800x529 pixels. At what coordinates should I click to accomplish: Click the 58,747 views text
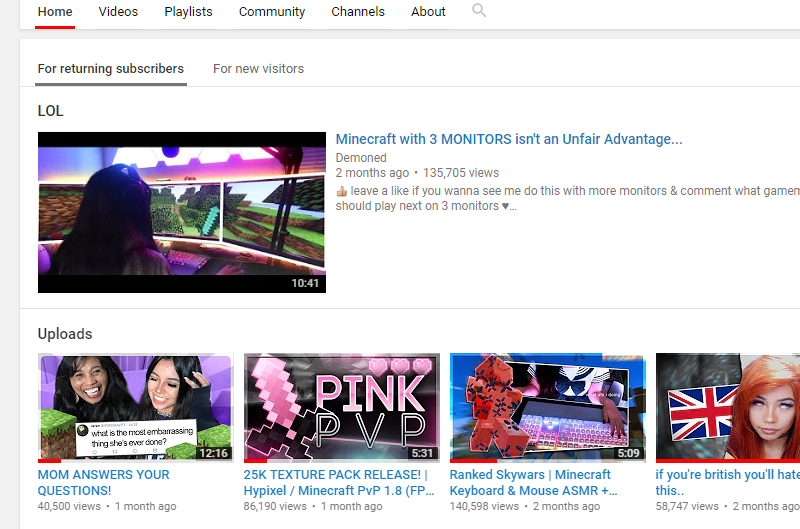coord(687,507)
